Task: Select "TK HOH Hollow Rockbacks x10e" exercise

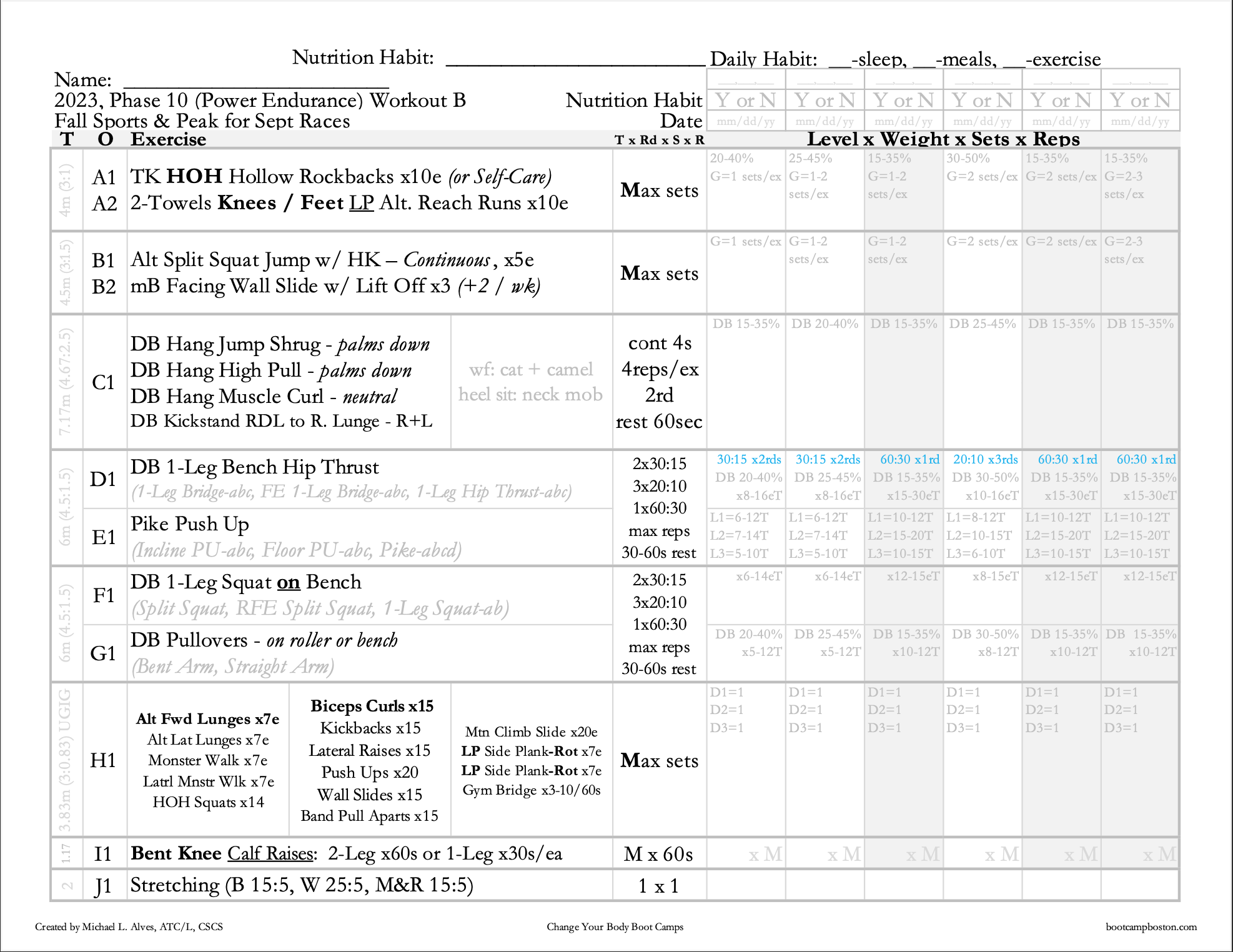Action: coord(286,177)
